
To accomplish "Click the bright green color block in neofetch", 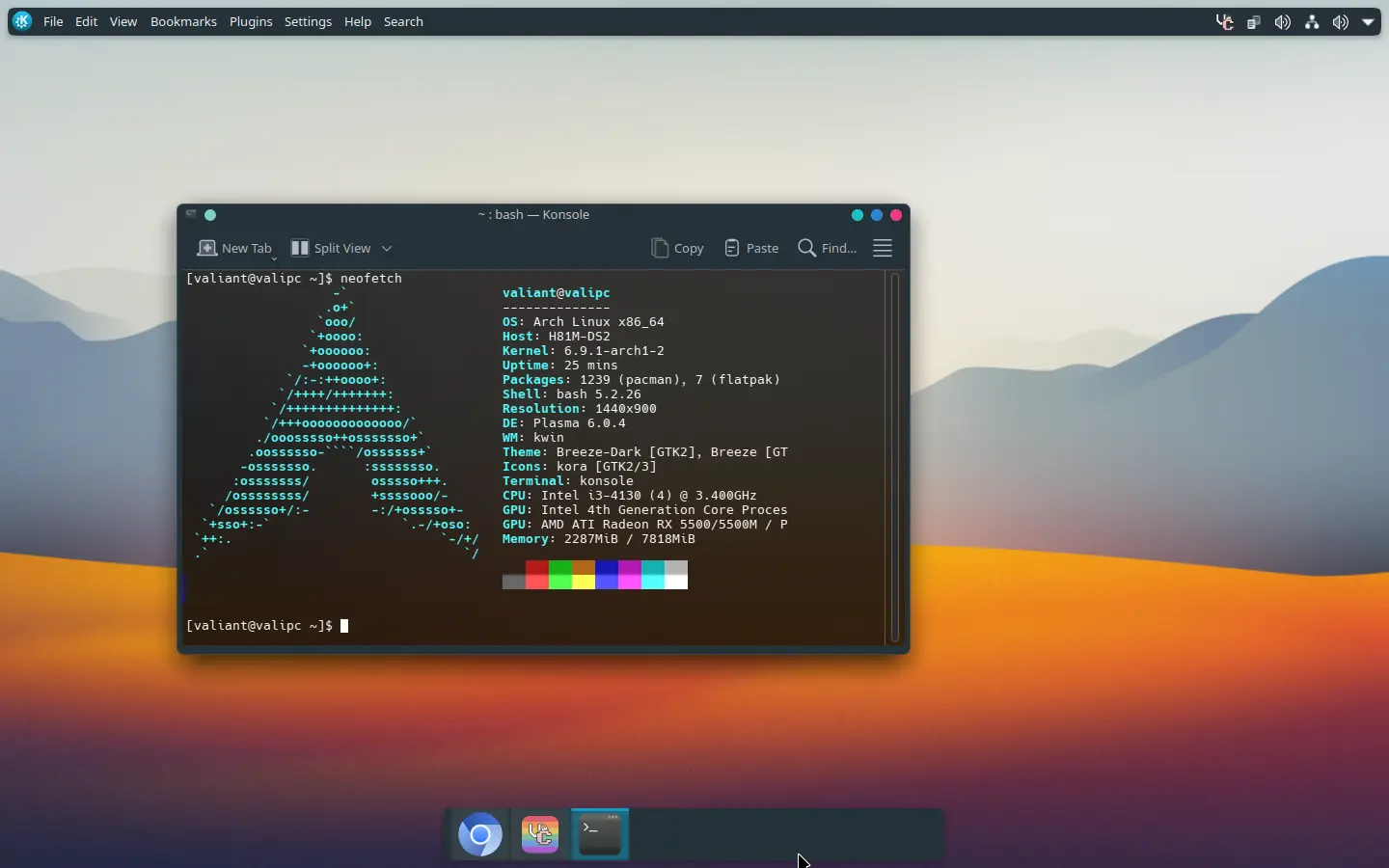I will (560, 582).
